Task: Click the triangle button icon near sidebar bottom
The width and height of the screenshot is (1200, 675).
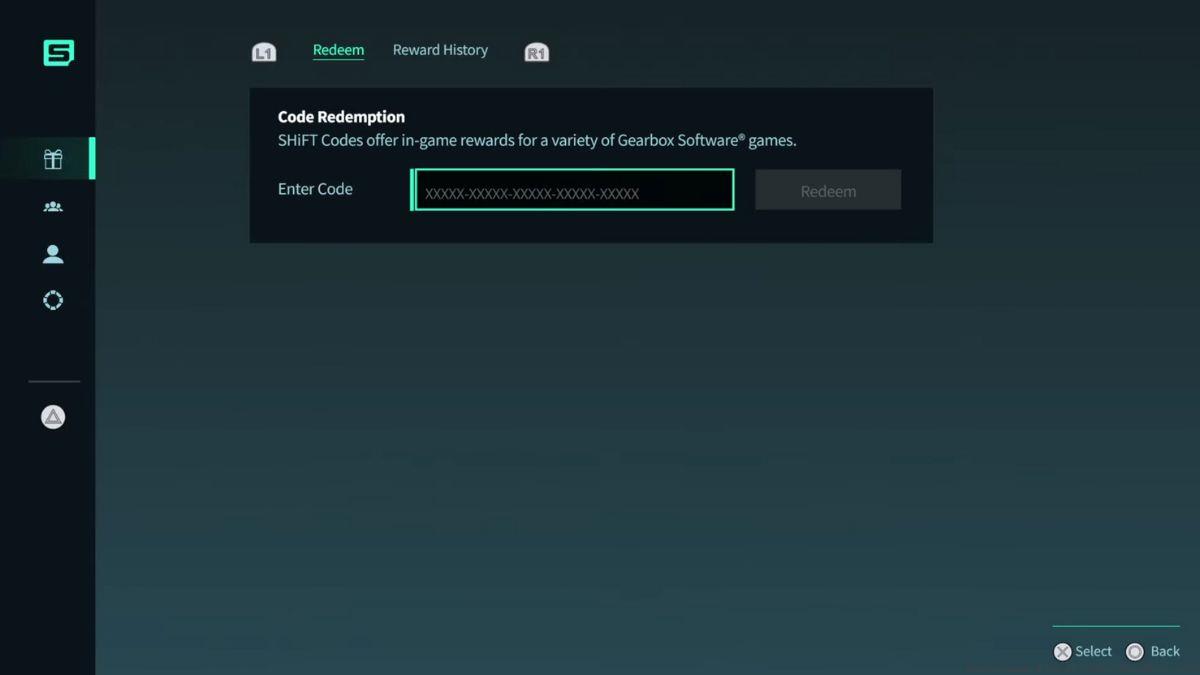Action: tap(54, 416)
